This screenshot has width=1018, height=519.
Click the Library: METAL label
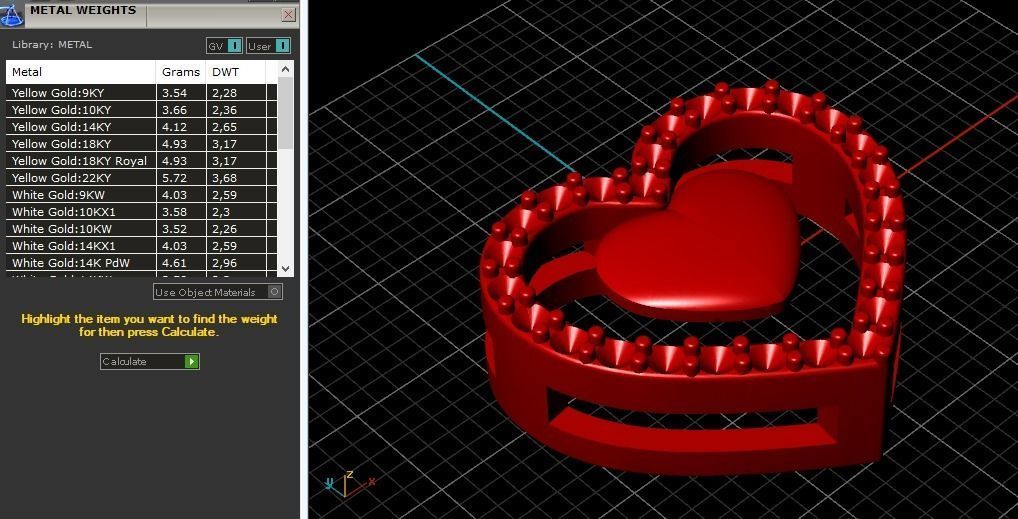[x=52, y=45]
